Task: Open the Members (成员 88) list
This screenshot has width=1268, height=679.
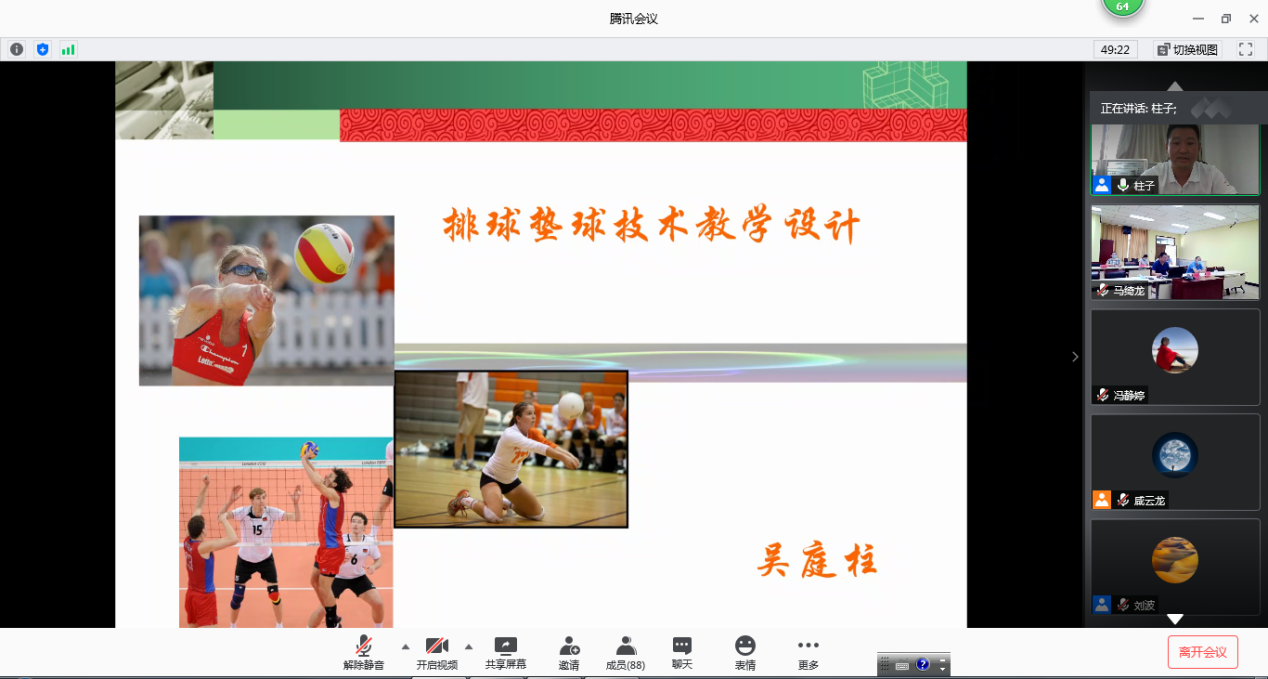Action: (x=626, y=653)
